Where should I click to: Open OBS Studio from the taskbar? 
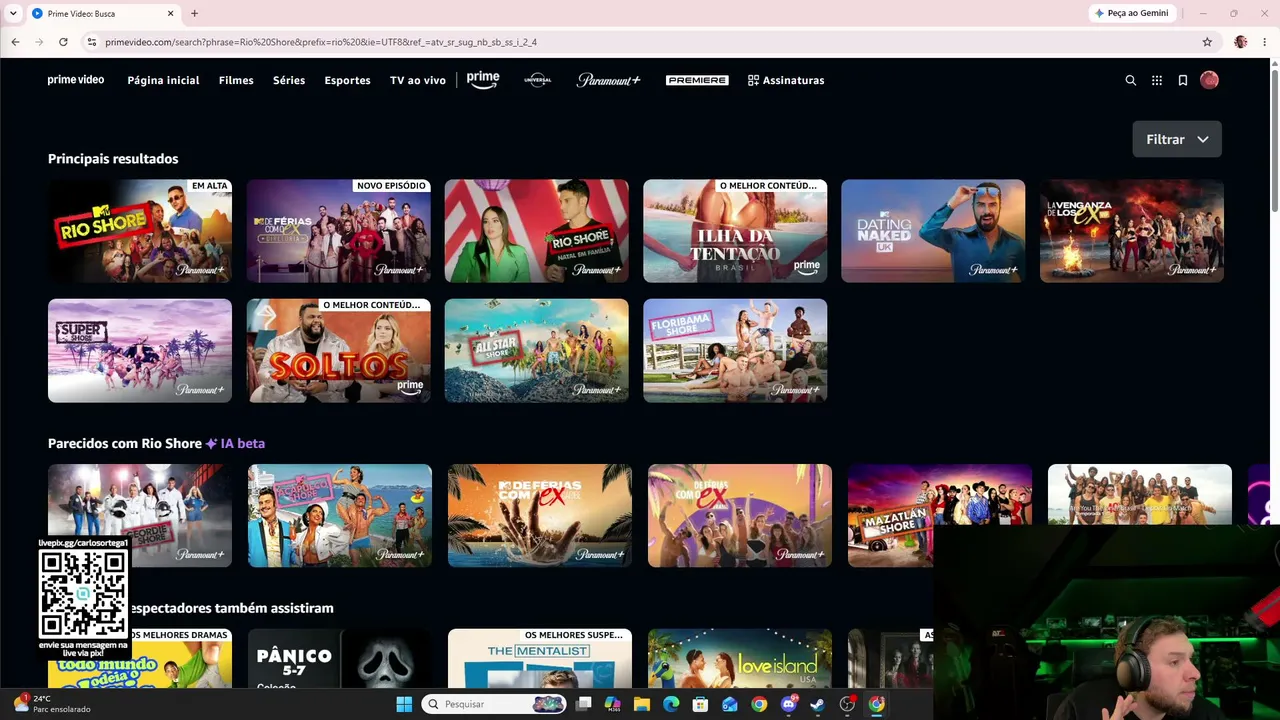click(847, 704)
